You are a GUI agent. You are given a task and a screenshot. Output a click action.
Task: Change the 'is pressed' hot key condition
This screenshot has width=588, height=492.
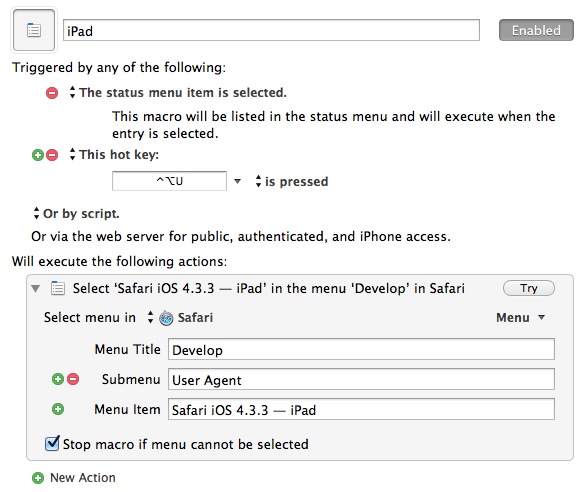(291, 182)
